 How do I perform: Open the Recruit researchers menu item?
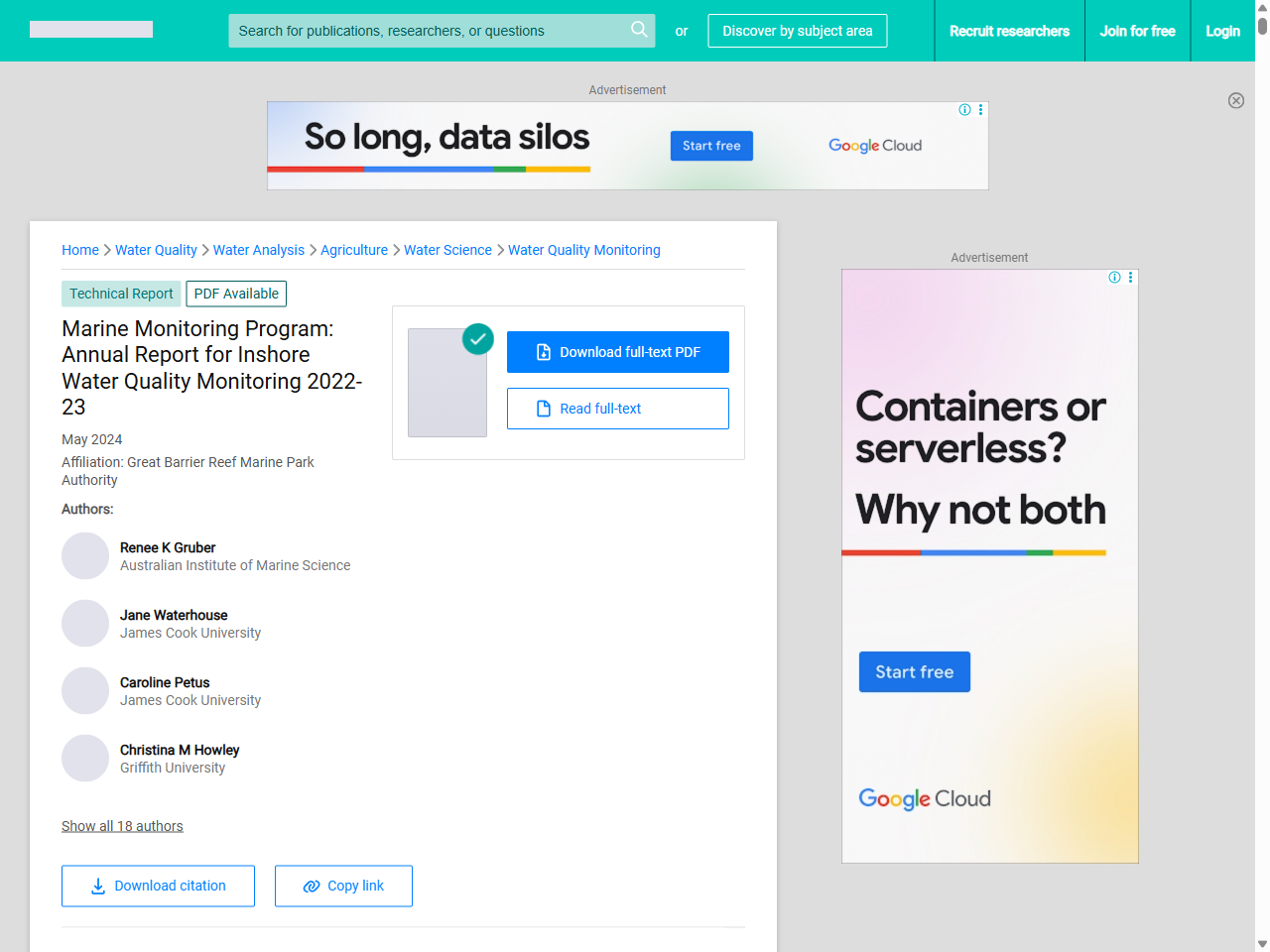point(1009,31)
